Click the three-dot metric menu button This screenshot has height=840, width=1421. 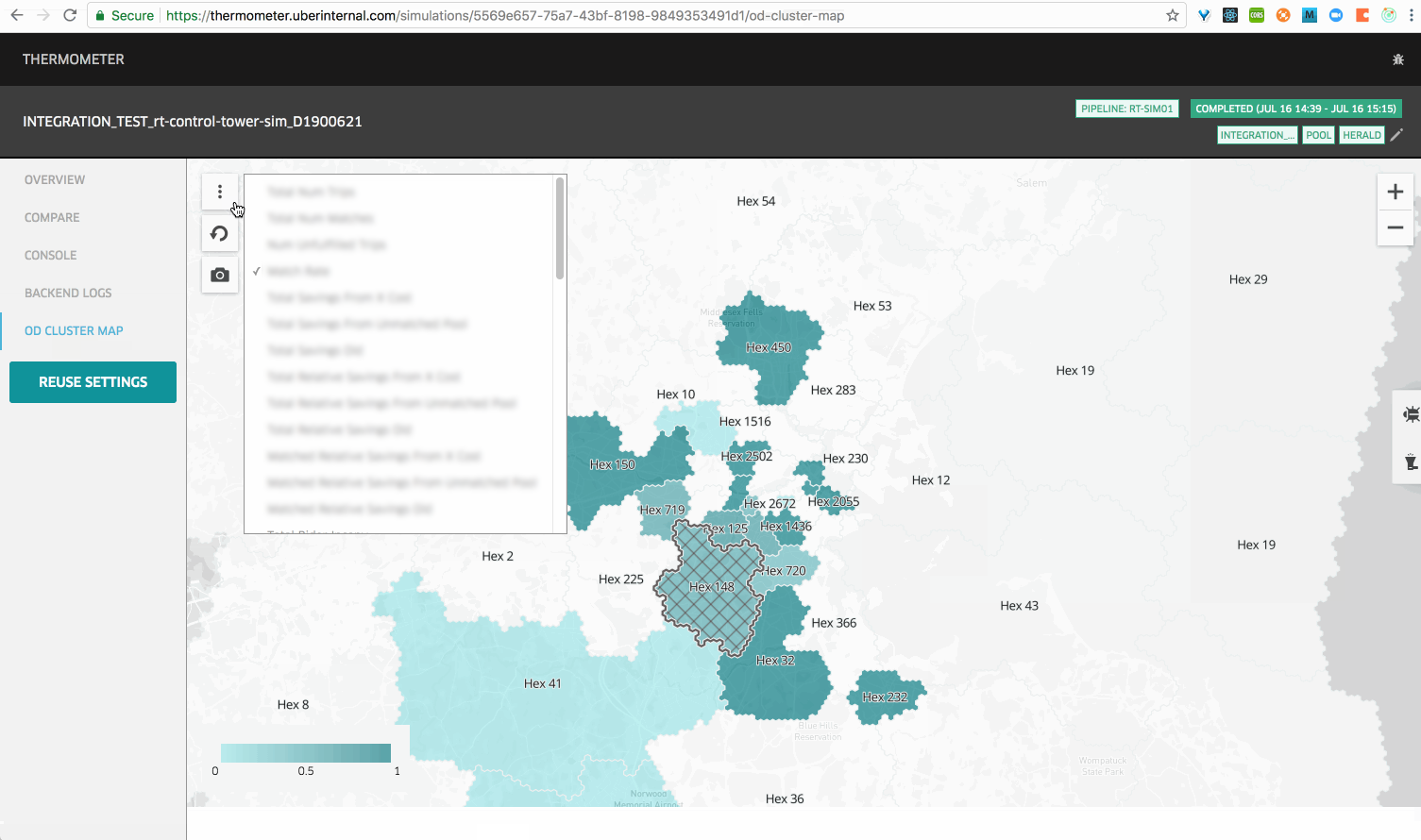point(220,193)
